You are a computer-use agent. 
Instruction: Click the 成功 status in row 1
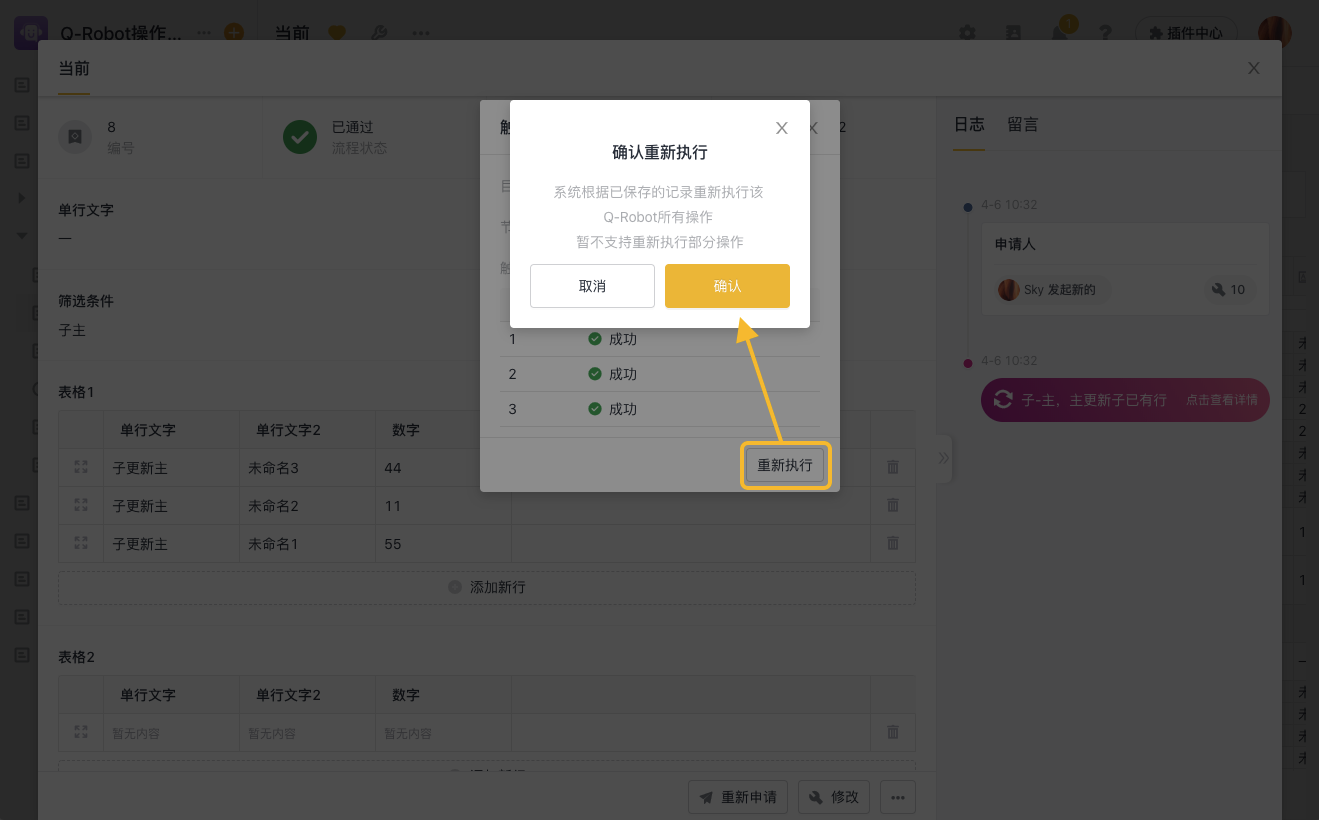(613, 339)
